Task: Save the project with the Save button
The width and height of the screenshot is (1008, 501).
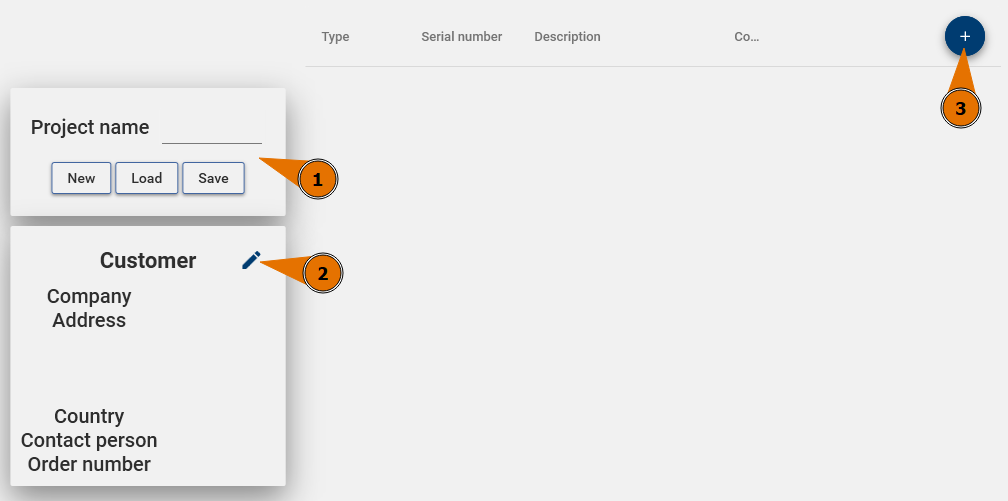Action: (x=213, y=178)
